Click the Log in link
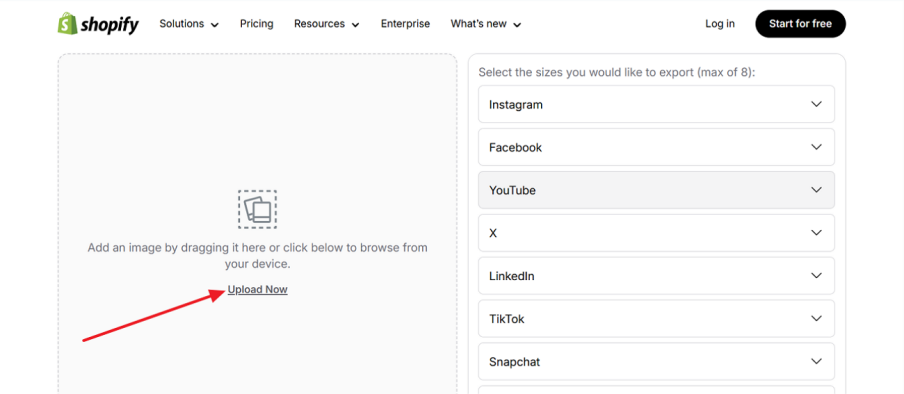The width and height of the screenshot is (904, 394). (x=720, y=24)
